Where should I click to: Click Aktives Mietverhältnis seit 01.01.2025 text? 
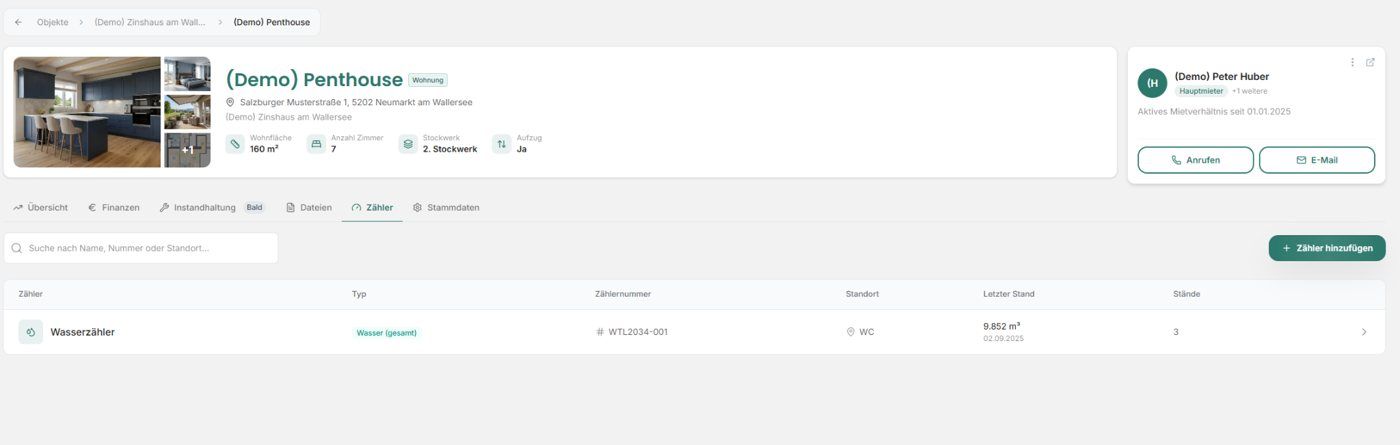1214,111
